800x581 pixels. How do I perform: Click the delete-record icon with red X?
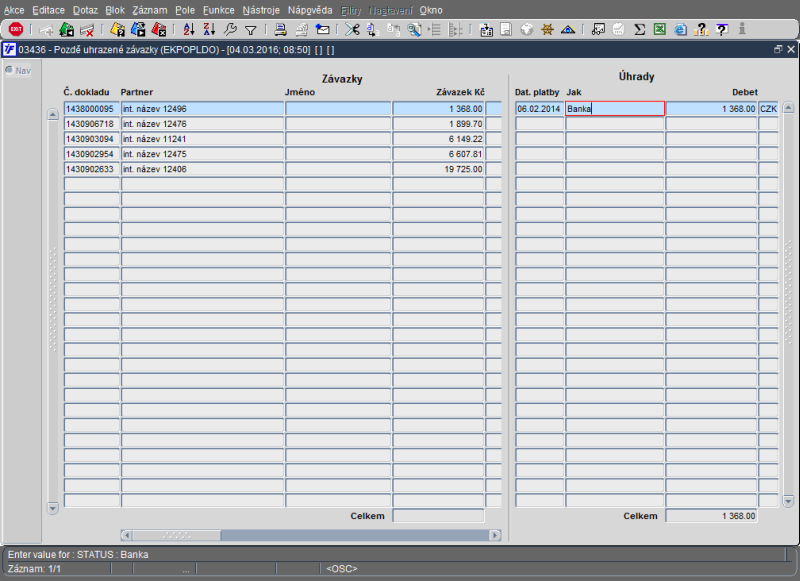coord(87,30)
